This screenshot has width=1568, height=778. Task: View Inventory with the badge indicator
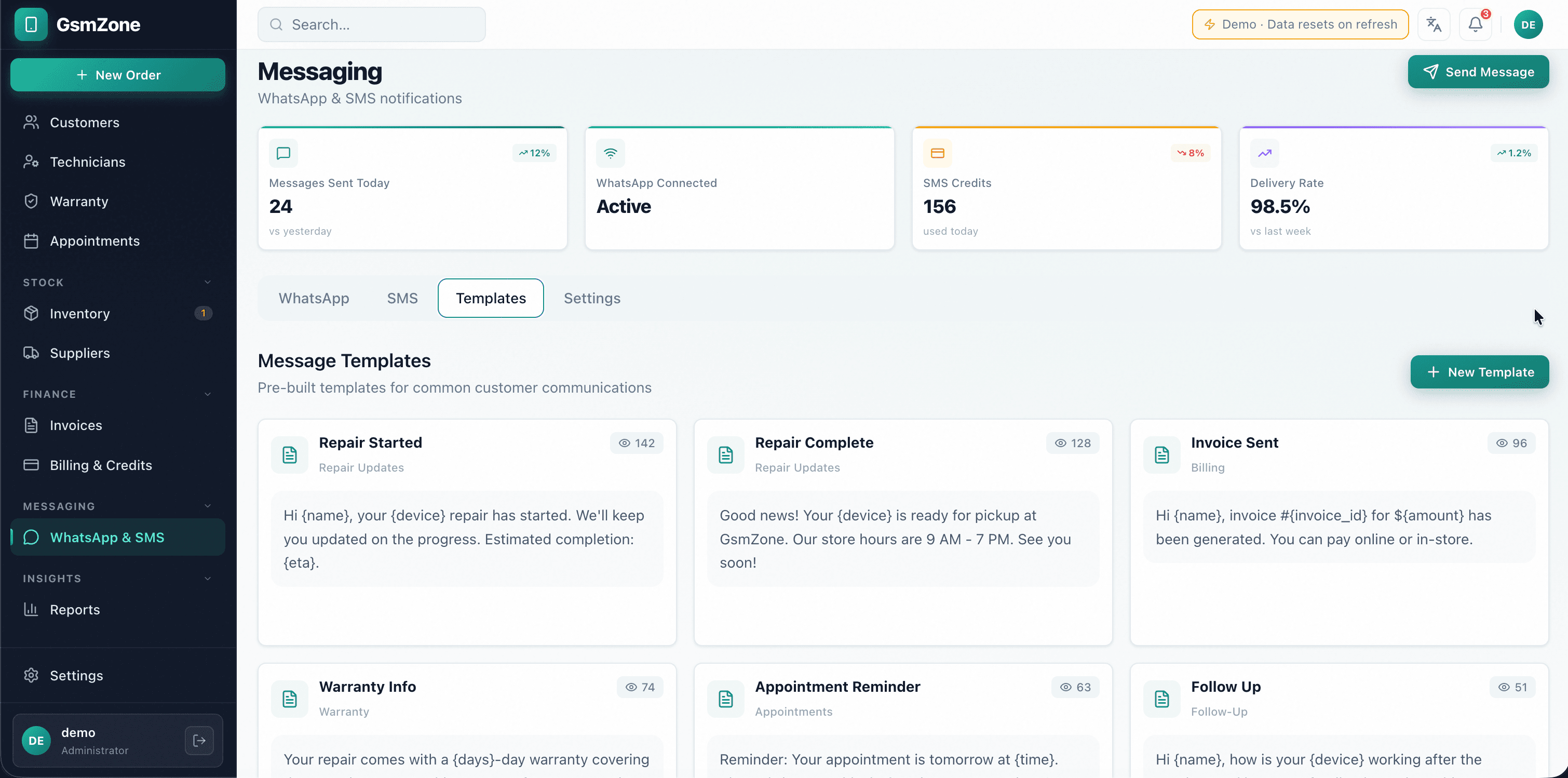click(x=80, y=313)
